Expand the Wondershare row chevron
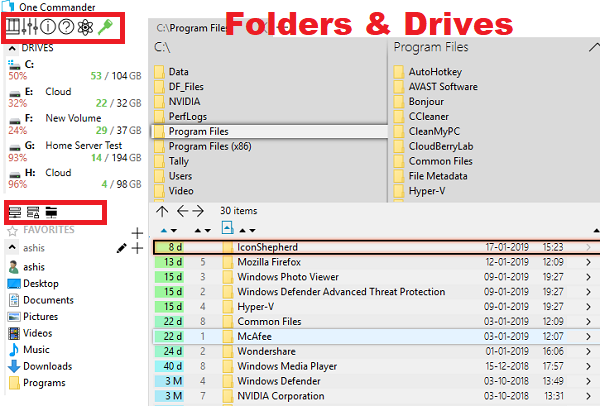Screen dimensions: 600x406 point(588,351)
